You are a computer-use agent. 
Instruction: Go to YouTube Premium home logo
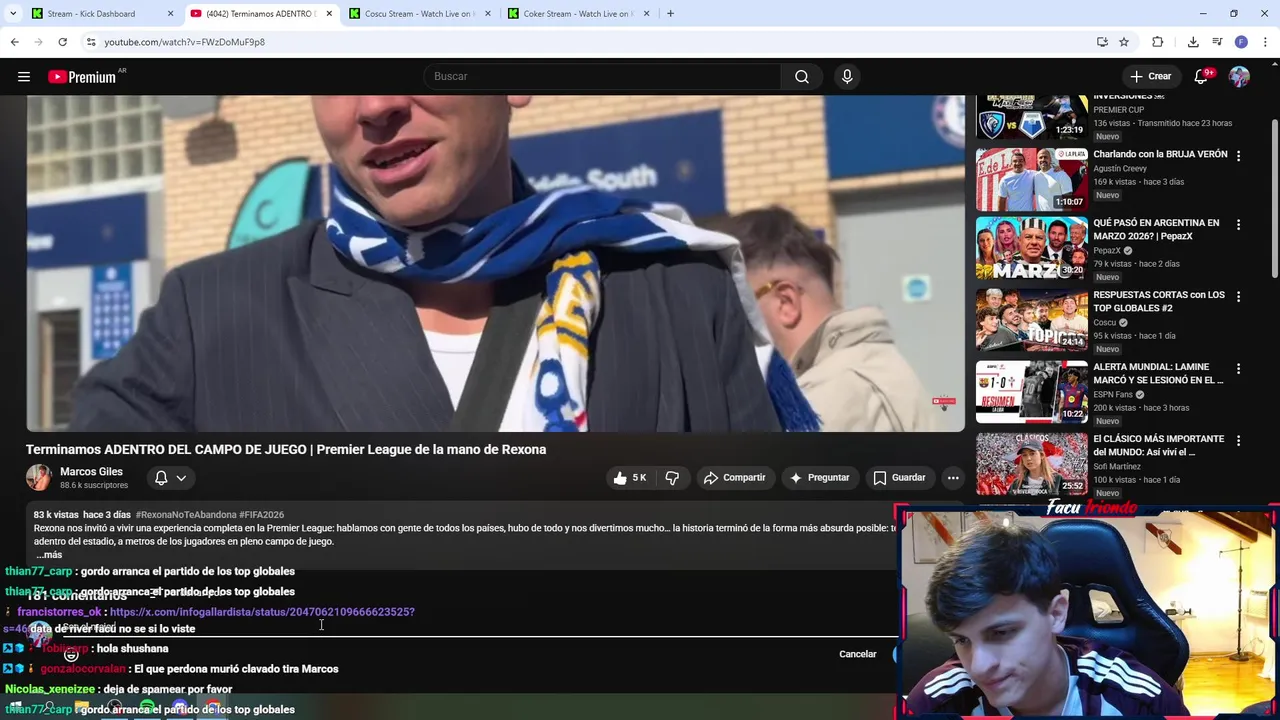(82, 77)
